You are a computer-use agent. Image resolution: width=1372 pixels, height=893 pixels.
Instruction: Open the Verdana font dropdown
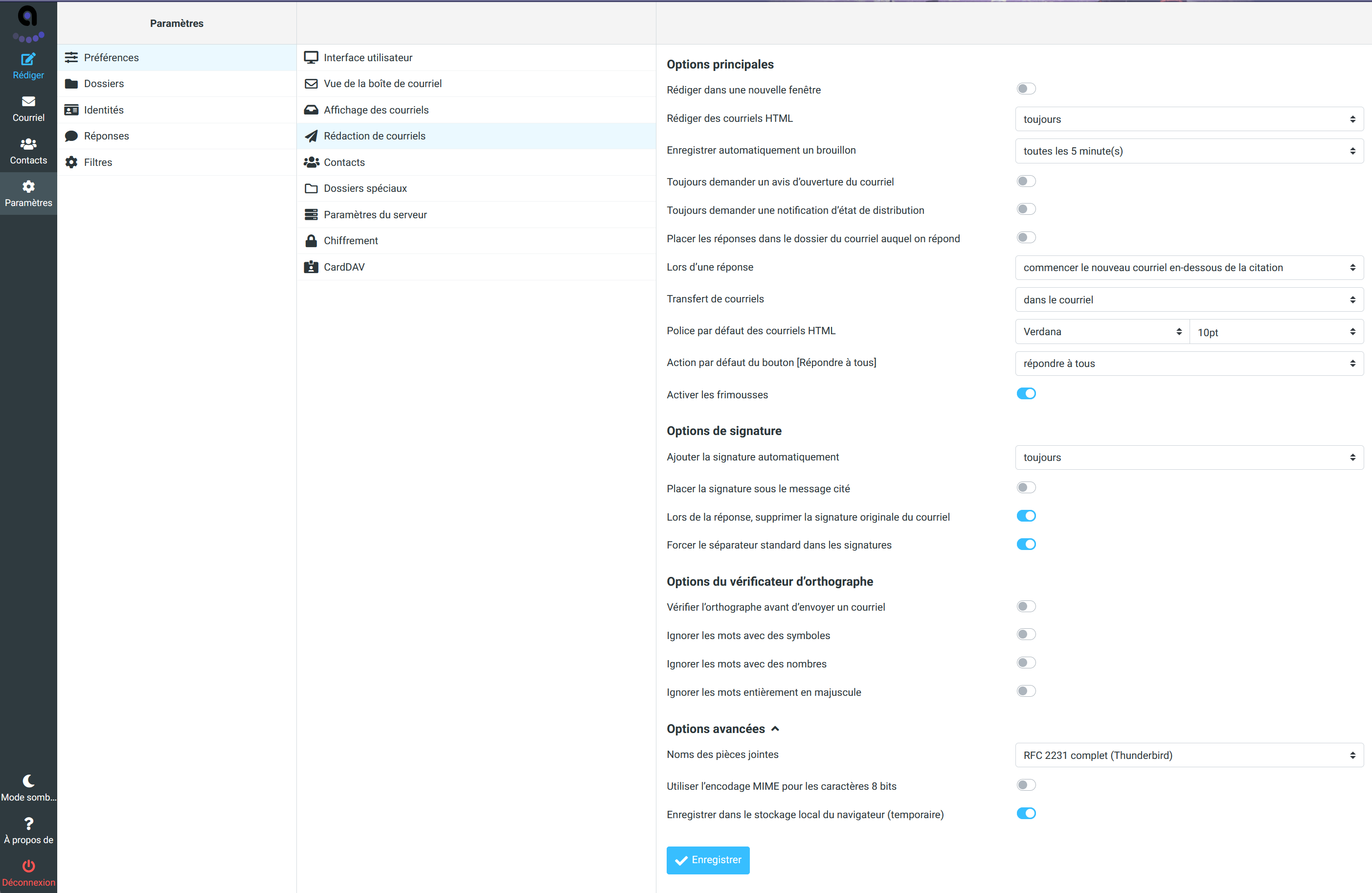tap(1102, 331)
